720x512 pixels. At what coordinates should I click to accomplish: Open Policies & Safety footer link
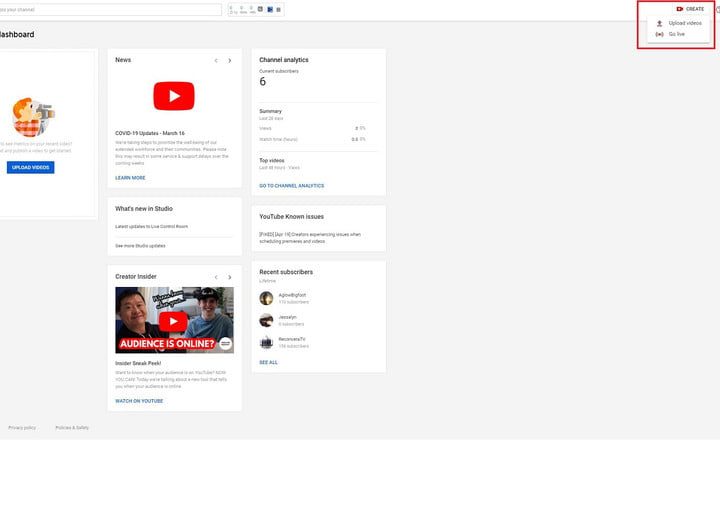72,428
